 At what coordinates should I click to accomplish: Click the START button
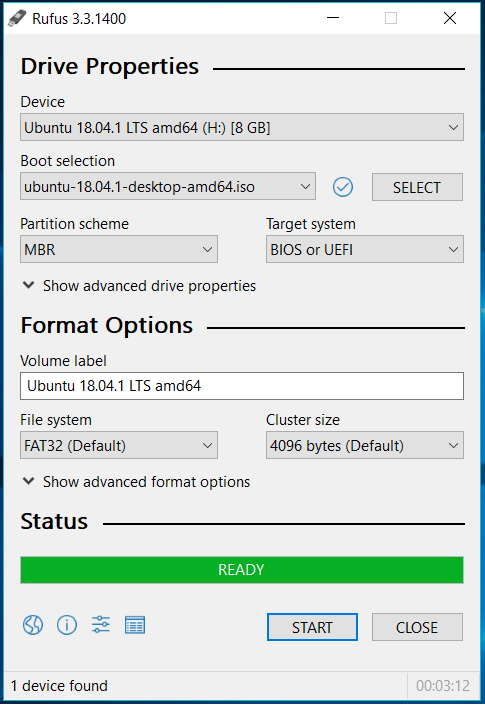(x=312, y=627)
